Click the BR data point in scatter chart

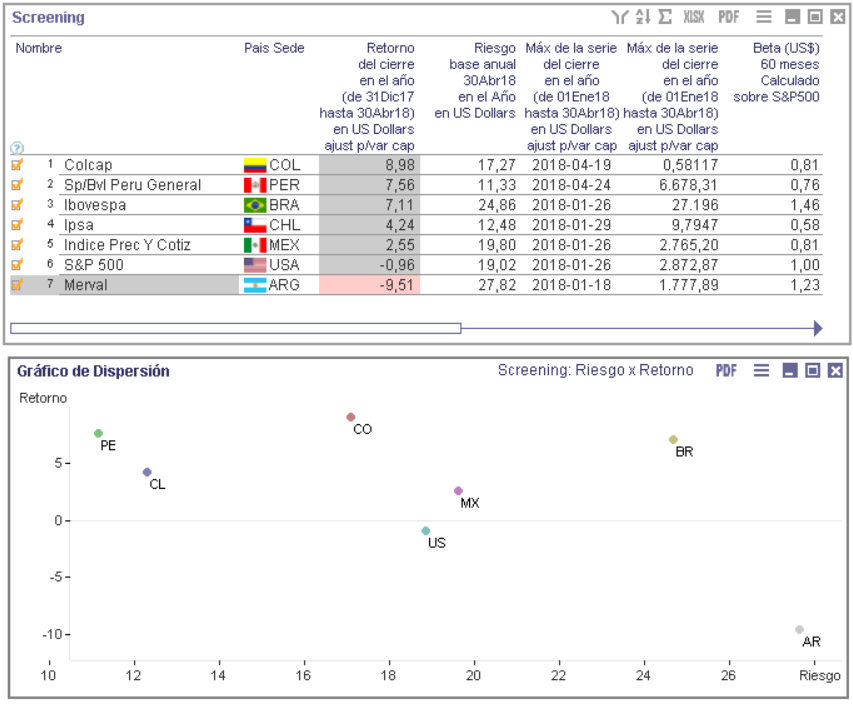click(673, 440)
